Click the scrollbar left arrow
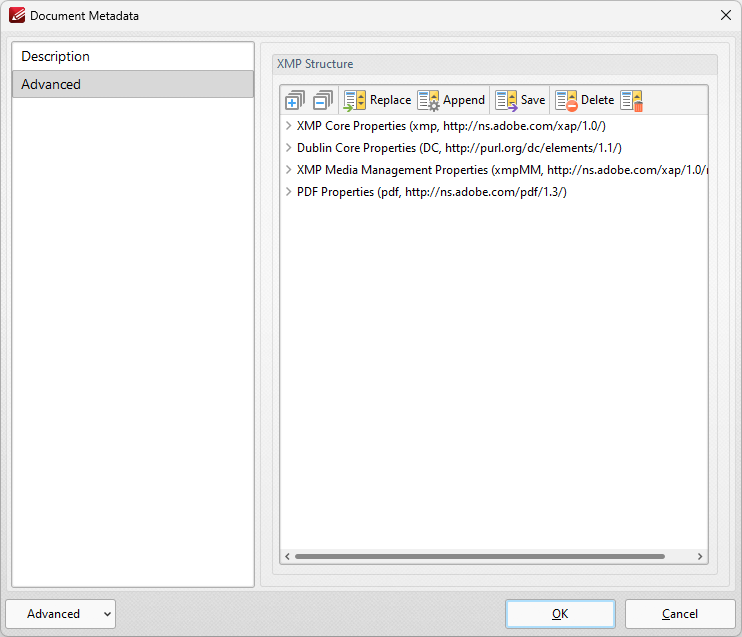Image resolution: width=742 pixels, height=637 pixels. coord(287,557)
